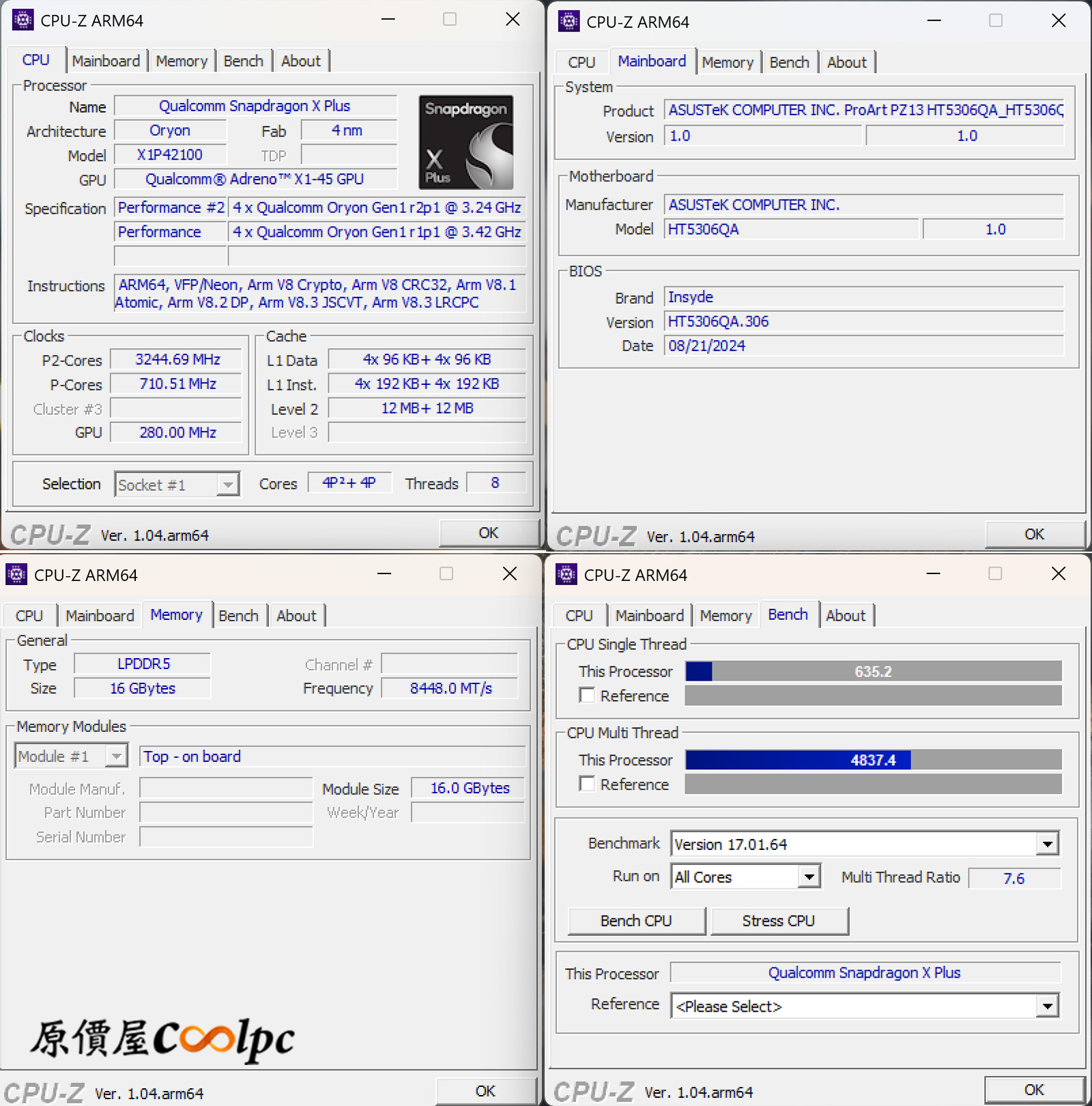
Task: Open the Socket #1 selection dropdown
Action: point(177,485)
